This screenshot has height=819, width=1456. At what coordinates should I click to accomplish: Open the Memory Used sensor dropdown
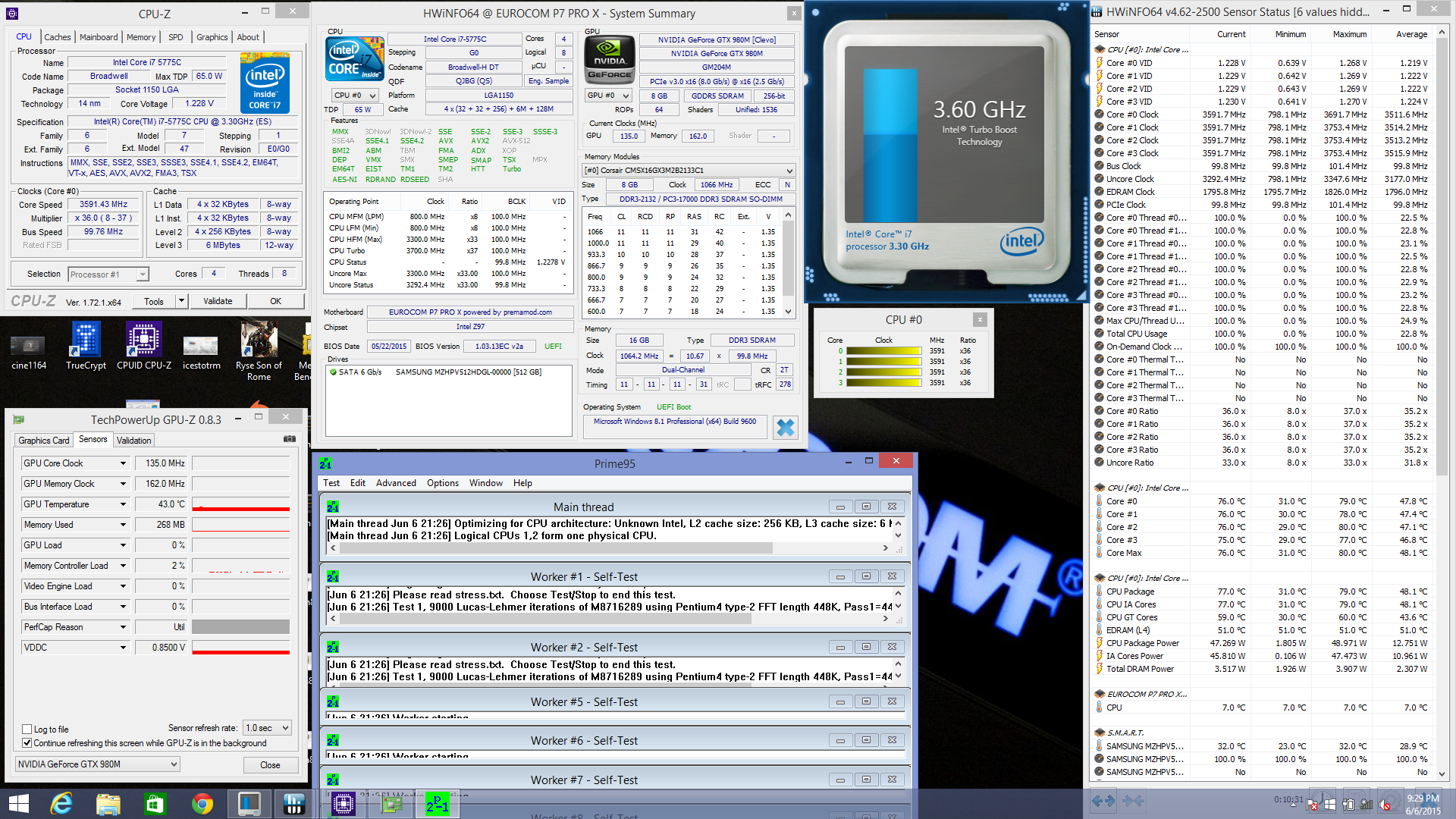pos(123,525)
